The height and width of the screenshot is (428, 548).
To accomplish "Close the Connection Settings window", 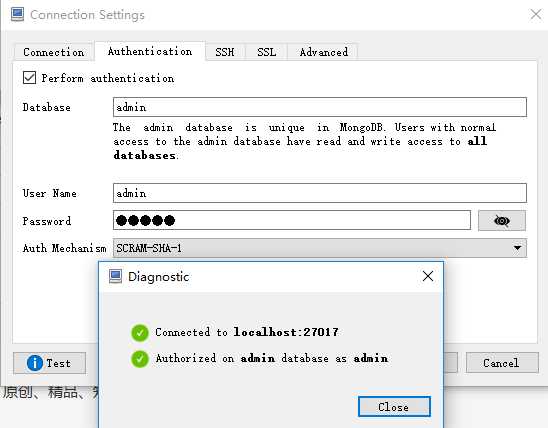I will tap(535, 15).
